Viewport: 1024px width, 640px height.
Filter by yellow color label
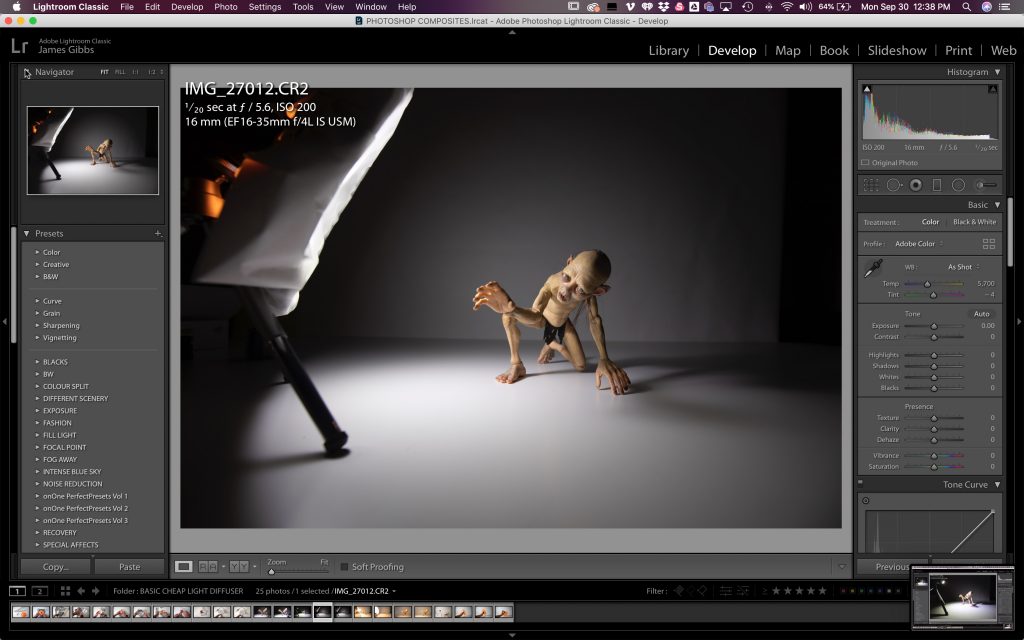(x=852, y=591)
